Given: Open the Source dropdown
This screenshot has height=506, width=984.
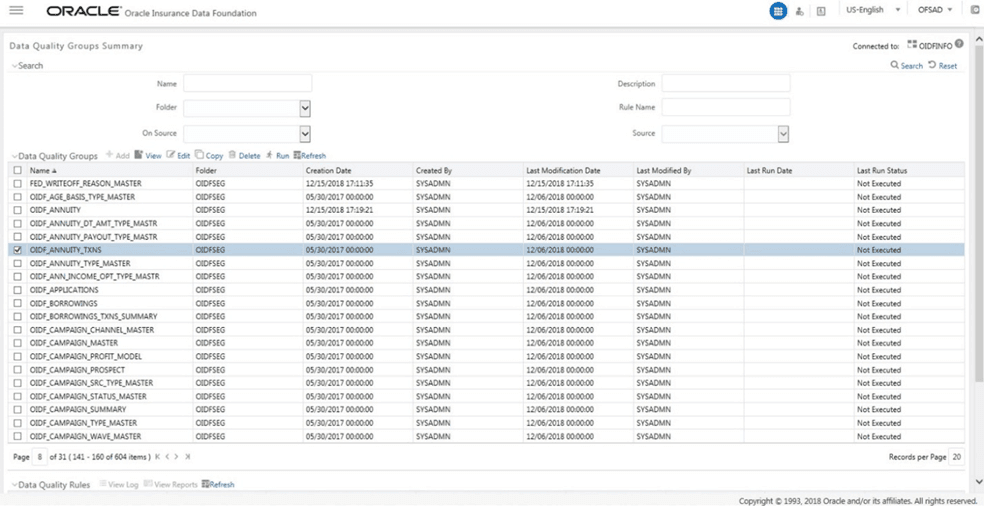Looking at the screenshot, I should [x=783, y=134].
